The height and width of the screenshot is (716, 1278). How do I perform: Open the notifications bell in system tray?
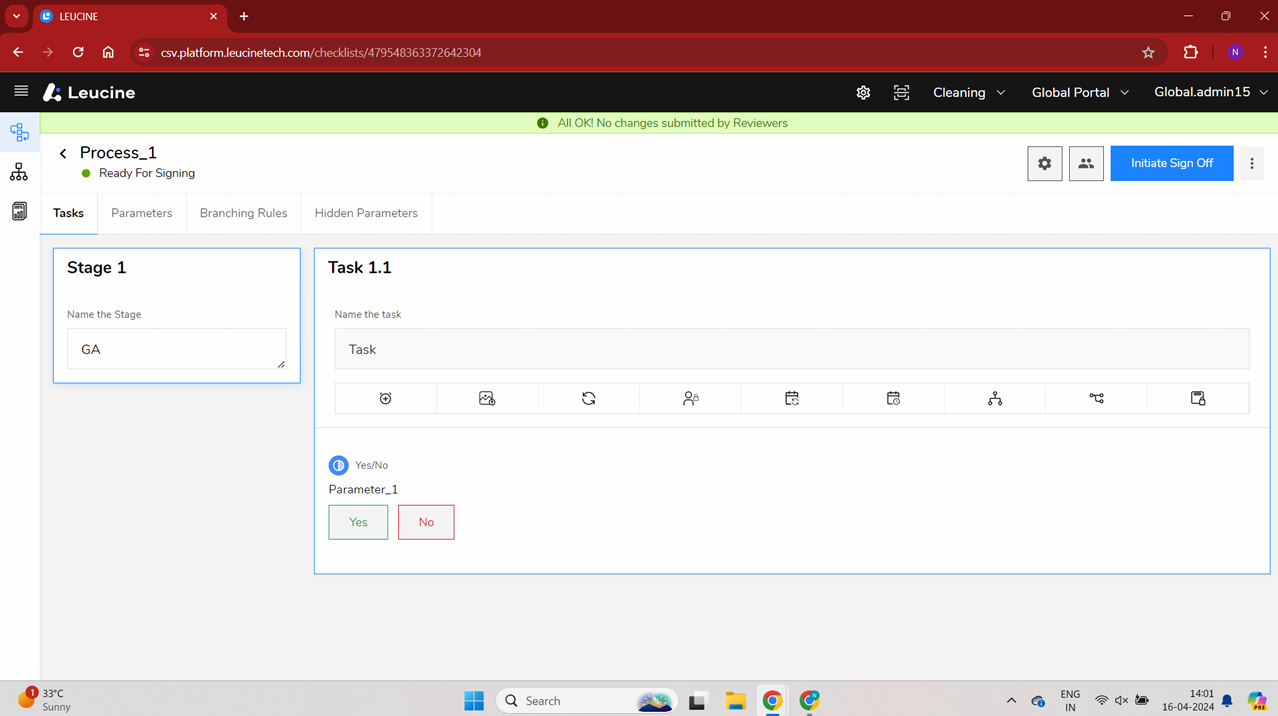click(1227, 701)
